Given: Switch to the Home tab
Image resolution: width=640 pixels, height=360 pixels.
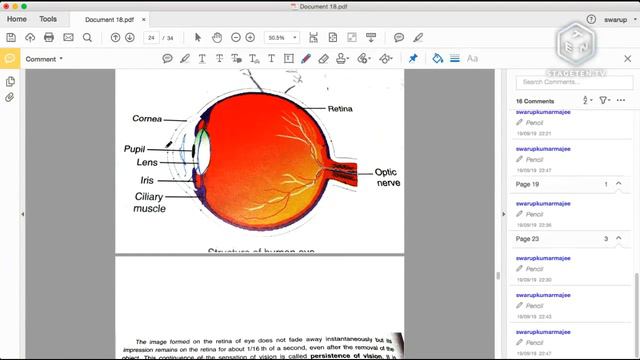Looking at the screenshot, I should [17, 19].
